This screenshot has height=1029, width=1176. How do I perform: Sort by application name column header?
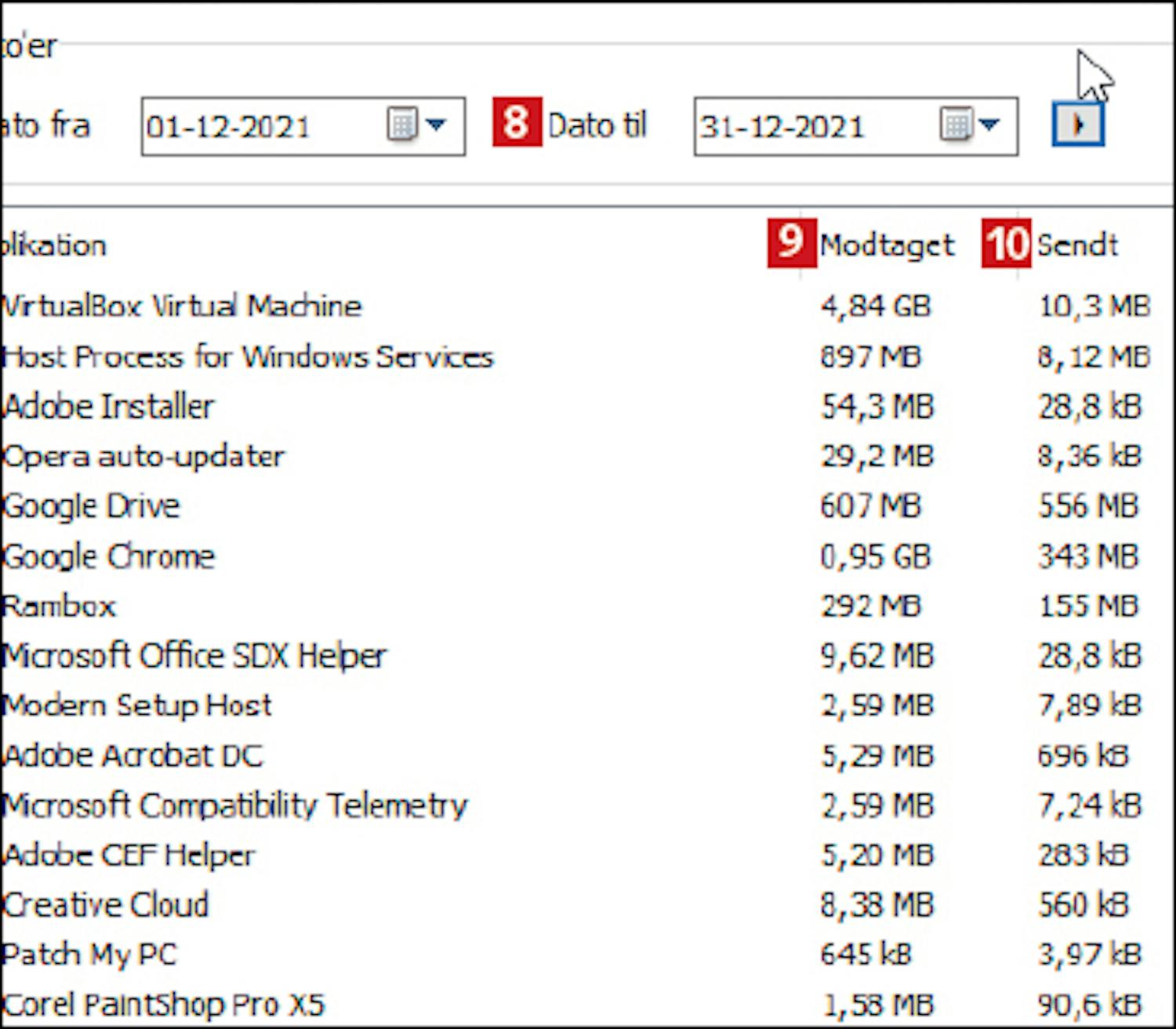click(55, 245)
